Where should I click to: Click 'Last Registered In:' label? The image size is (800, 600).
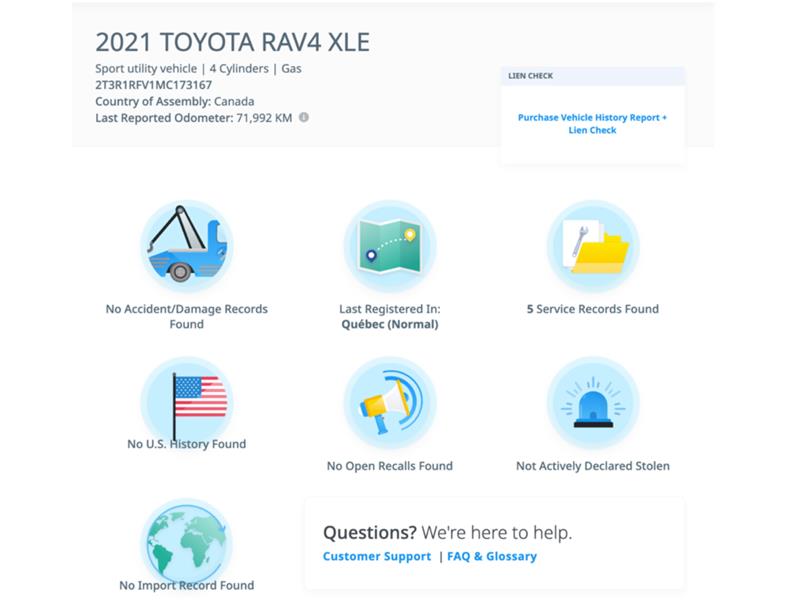tap(390, 309)
